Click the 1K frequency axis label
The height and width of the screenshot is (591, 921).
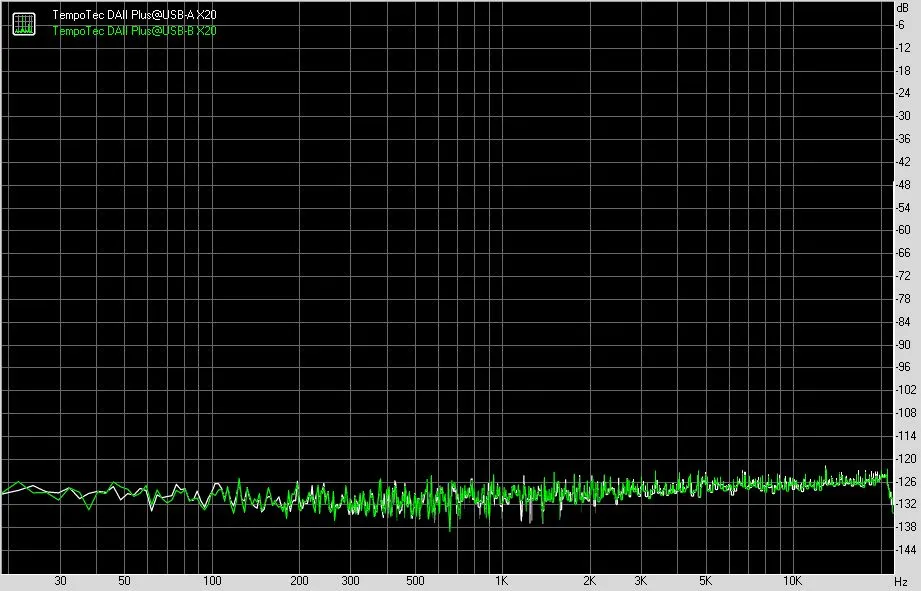(x=501, y=581)
